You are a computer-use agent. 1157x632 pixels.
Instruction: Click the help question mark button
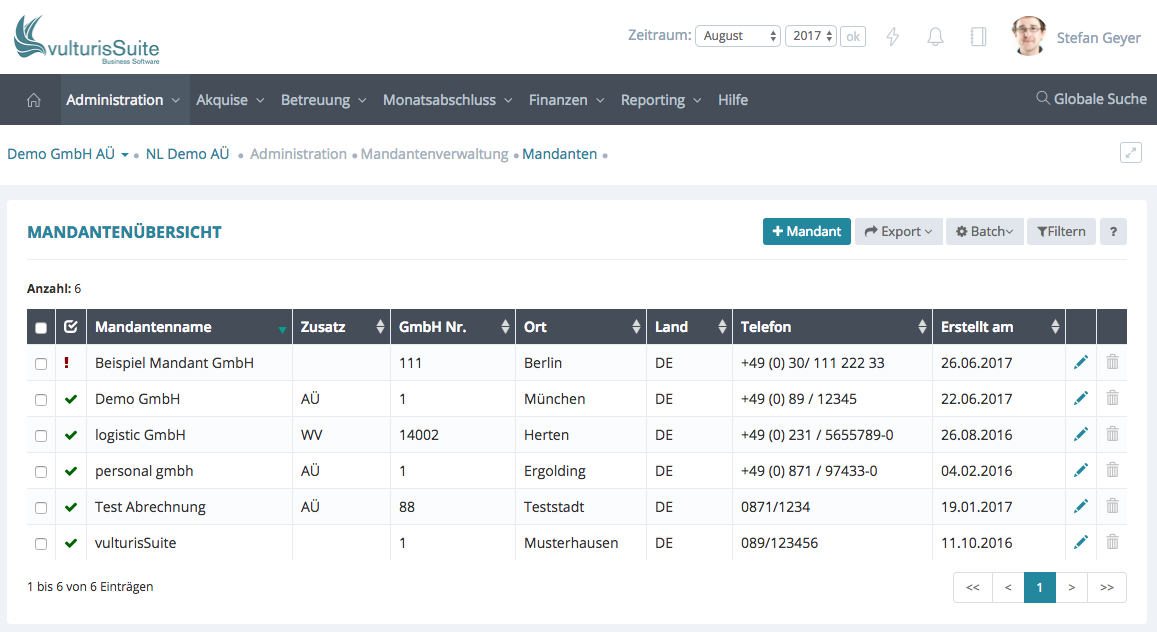tap(1113, 231)
